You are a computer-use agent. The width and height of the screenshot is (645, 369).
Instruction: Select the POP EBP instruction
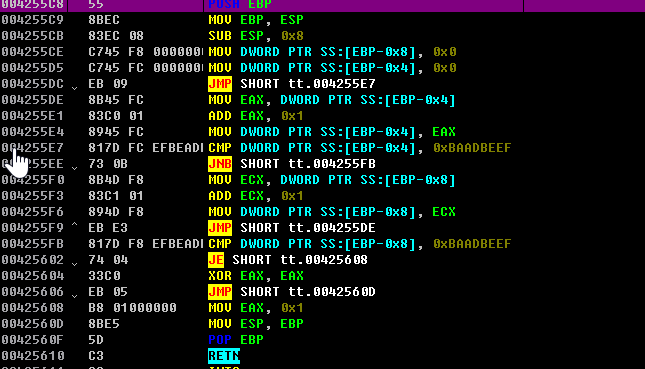point(236,340)
